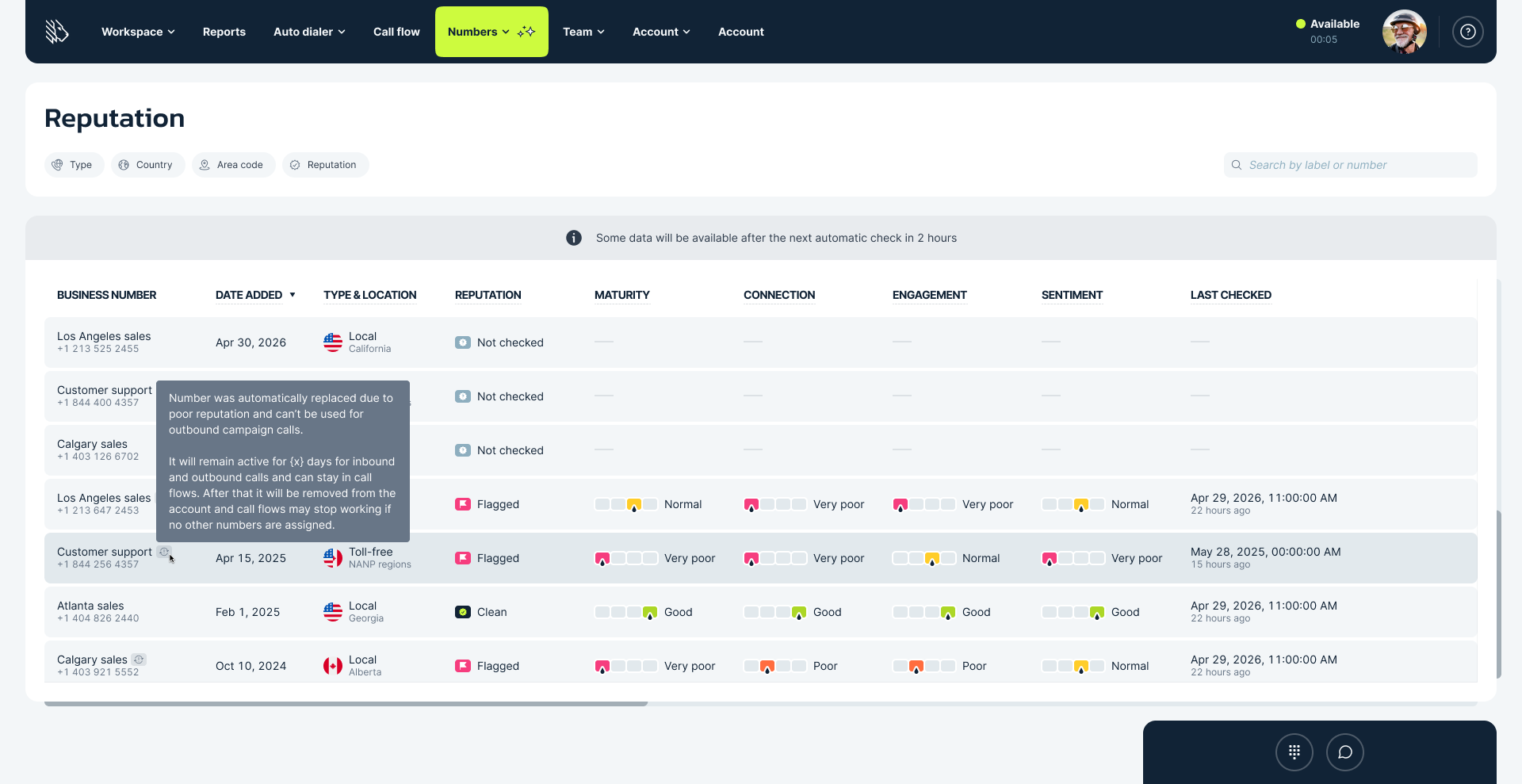The height and width of the screenshot is (784, 1522).
Task: Click the app logo in the navigation bar
Action: (57, 32)
